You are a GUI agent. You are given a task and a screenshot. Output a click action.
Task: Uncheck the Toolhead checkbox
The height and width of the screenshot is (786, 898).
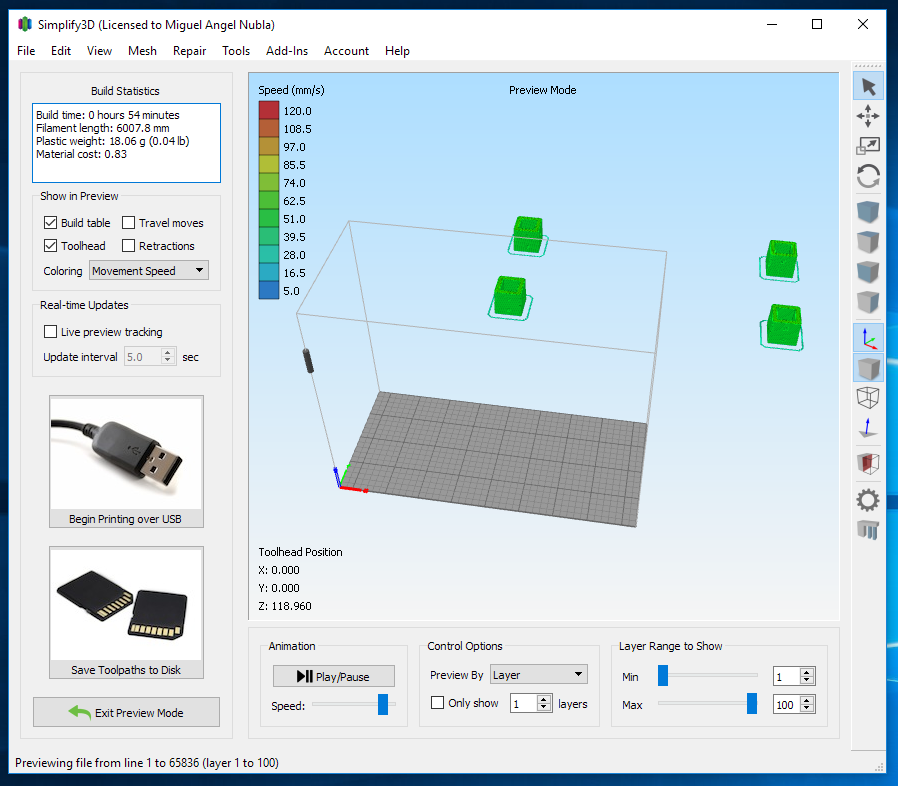[50, 245]
